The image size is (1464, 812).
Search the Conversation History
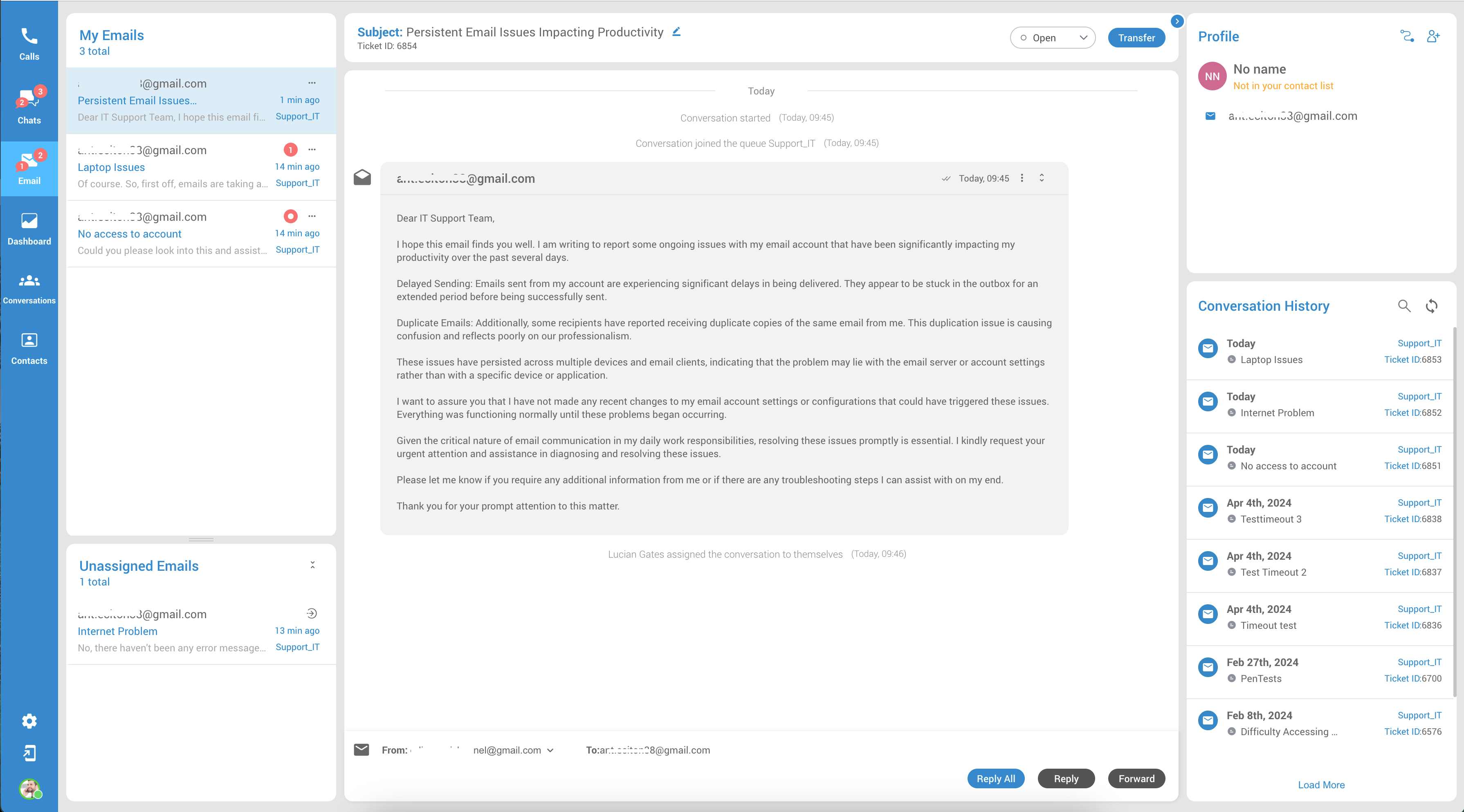[x=1404, y=306]
